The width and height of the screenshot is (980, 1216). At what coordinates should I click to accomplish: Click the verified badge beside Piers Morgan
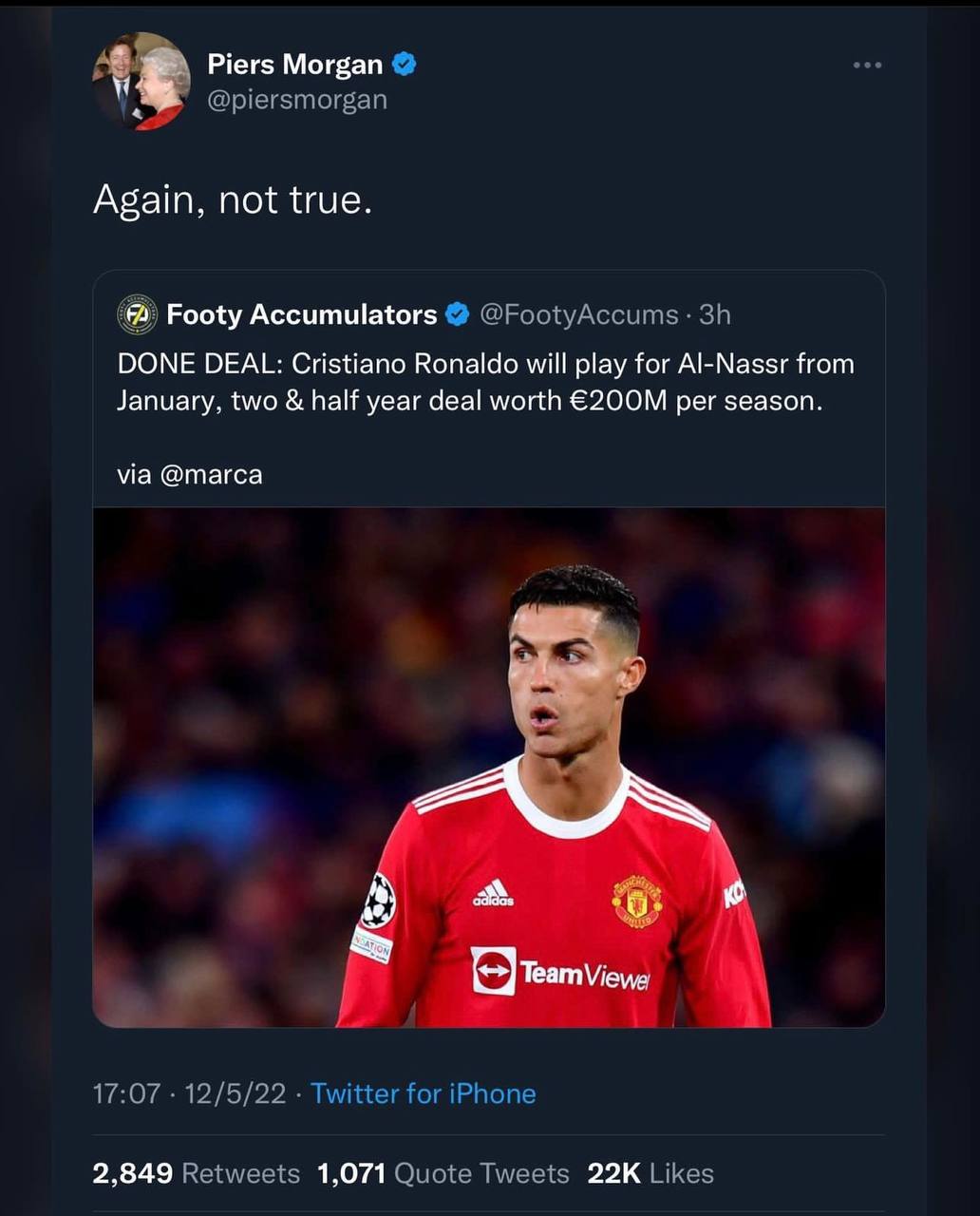(404, 65)
